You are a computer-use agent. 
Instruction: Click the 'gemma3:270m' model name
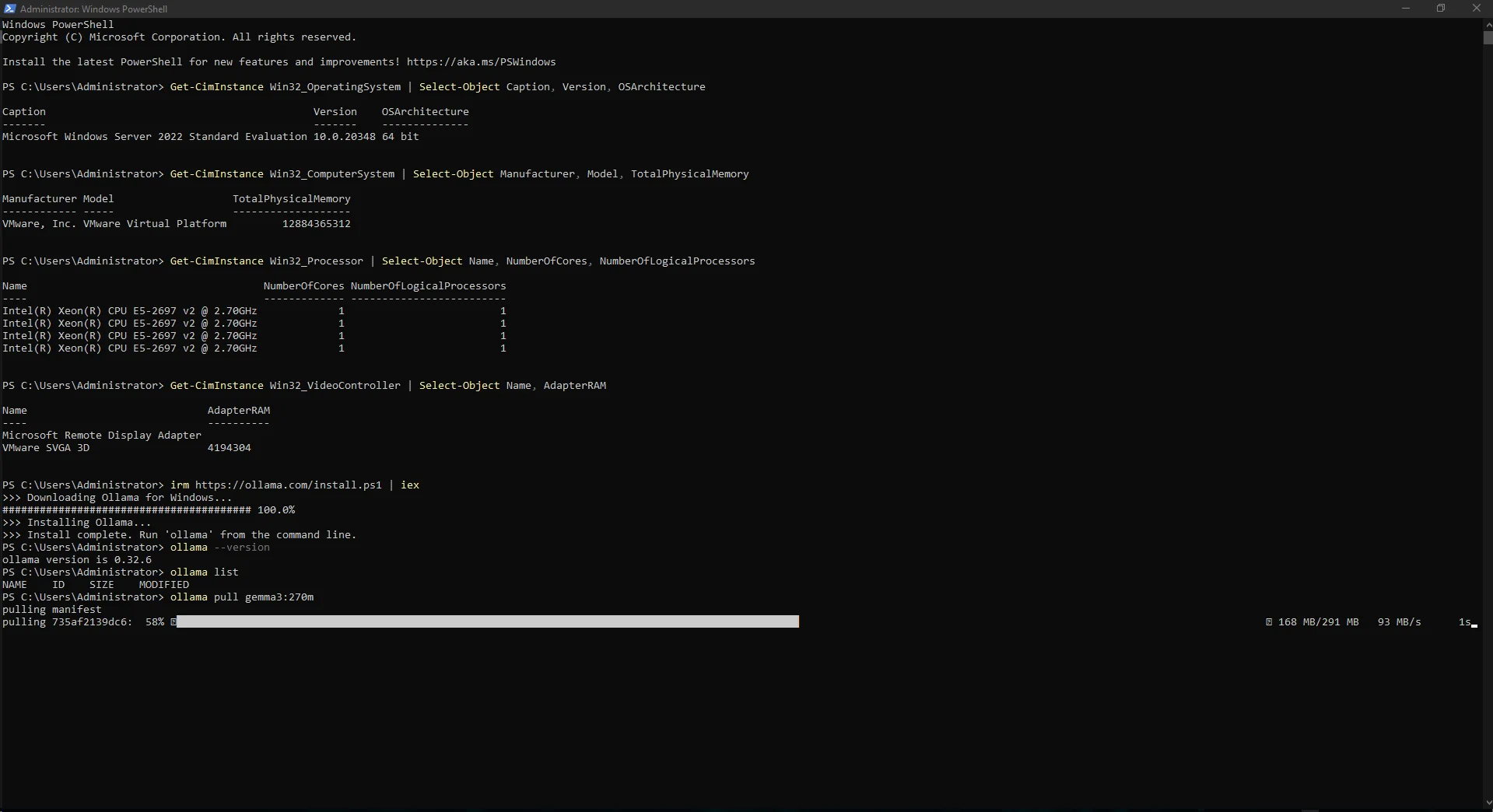pos(279,597)
